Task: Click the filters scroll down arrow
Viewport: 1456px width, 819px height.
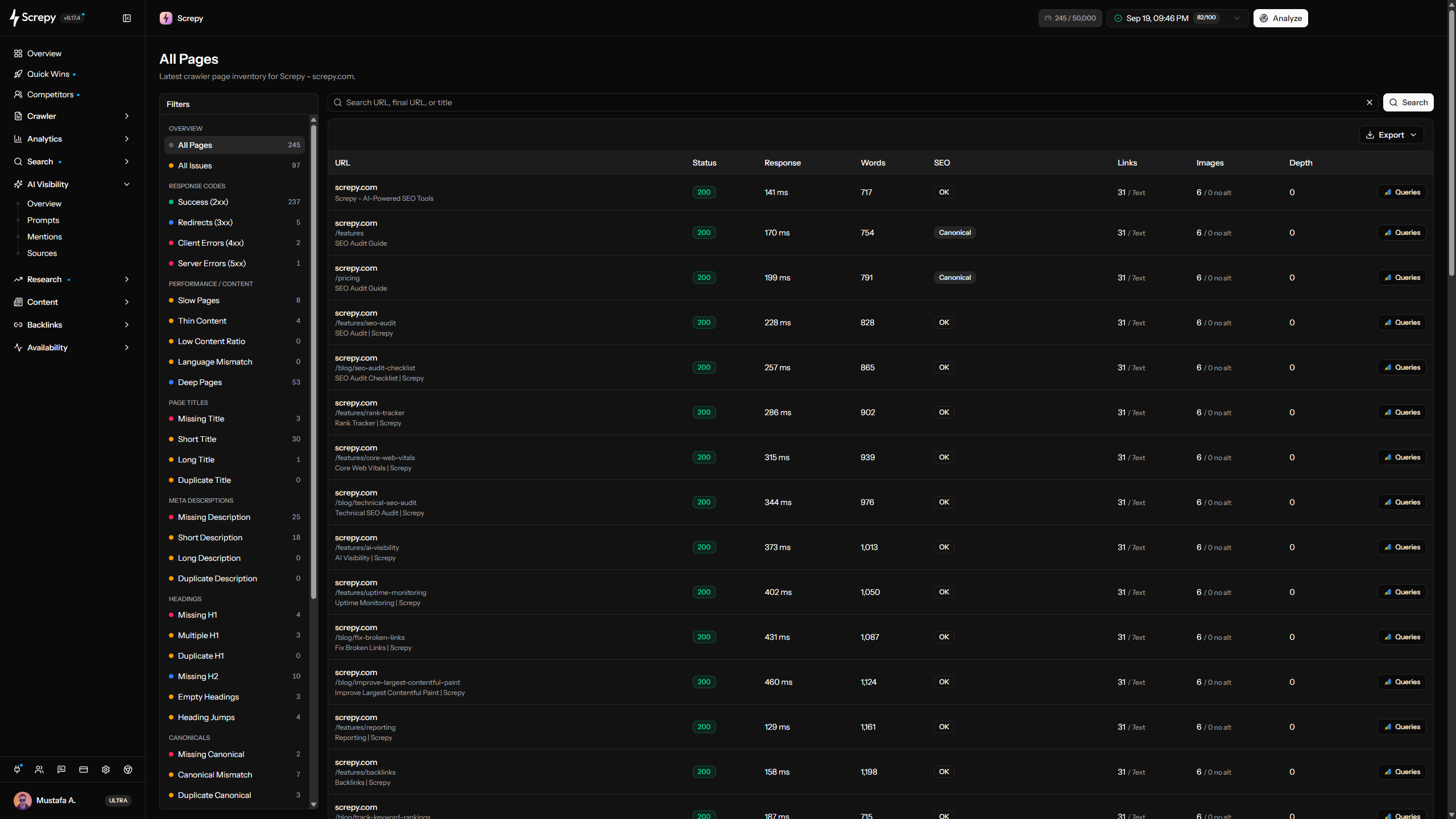Action: click(313, 804)
